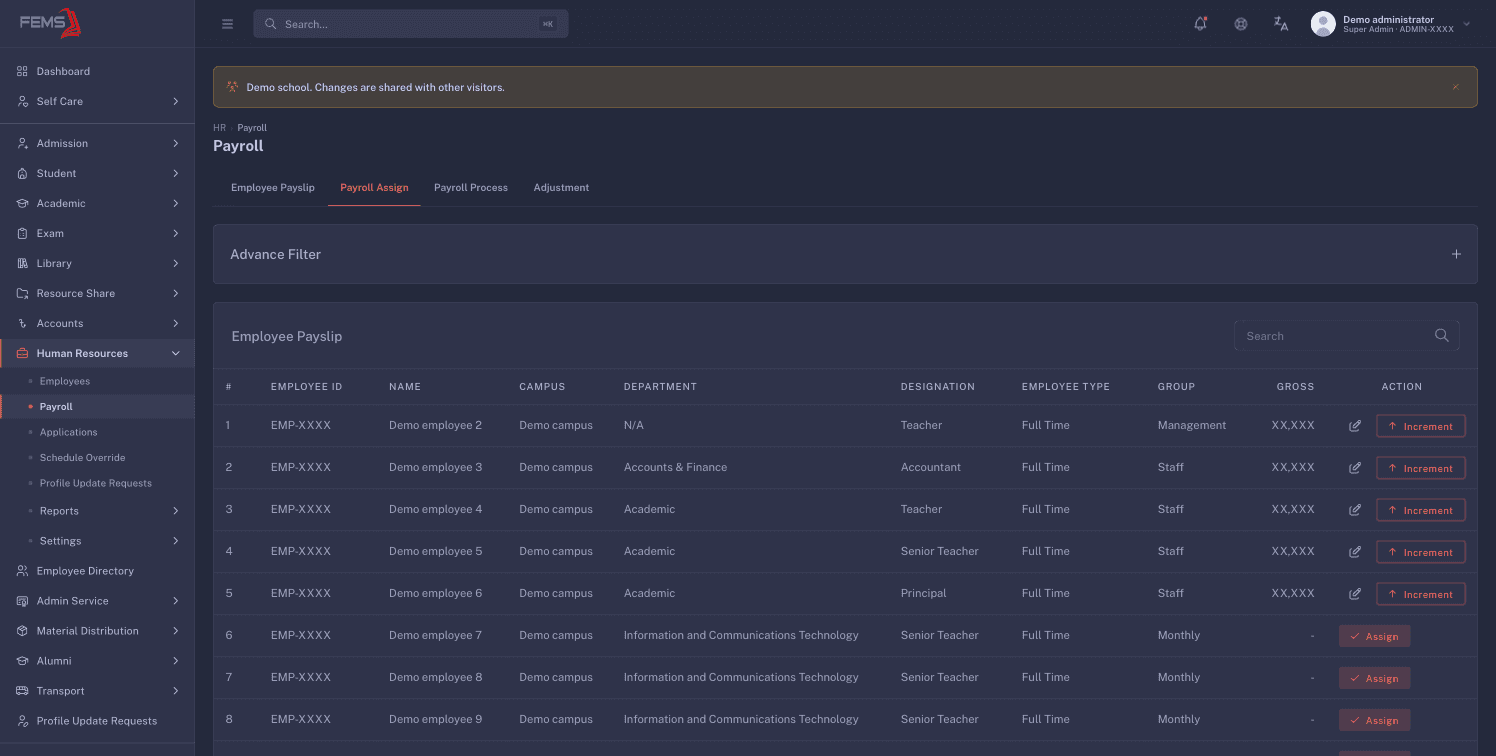Viewport: 1496px width, 756px height.
Task: Switch to the Employee Payslip tab
Action: click(273, 188)
